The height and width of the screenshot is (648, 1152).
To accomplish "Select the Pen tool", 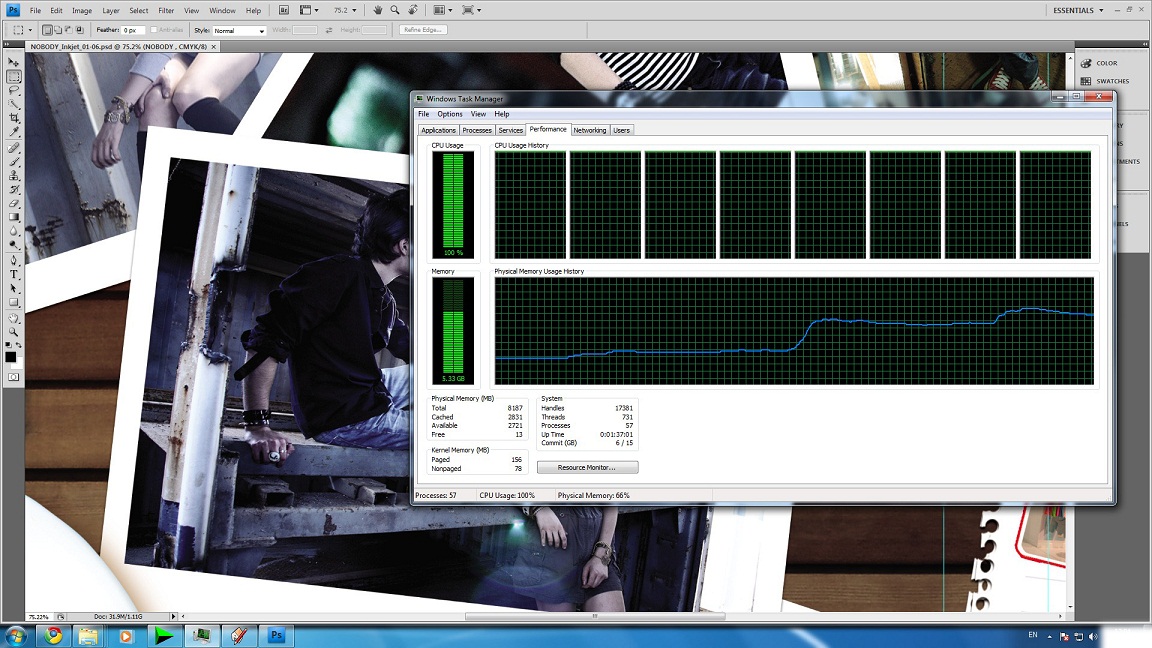I will point(14,261).
